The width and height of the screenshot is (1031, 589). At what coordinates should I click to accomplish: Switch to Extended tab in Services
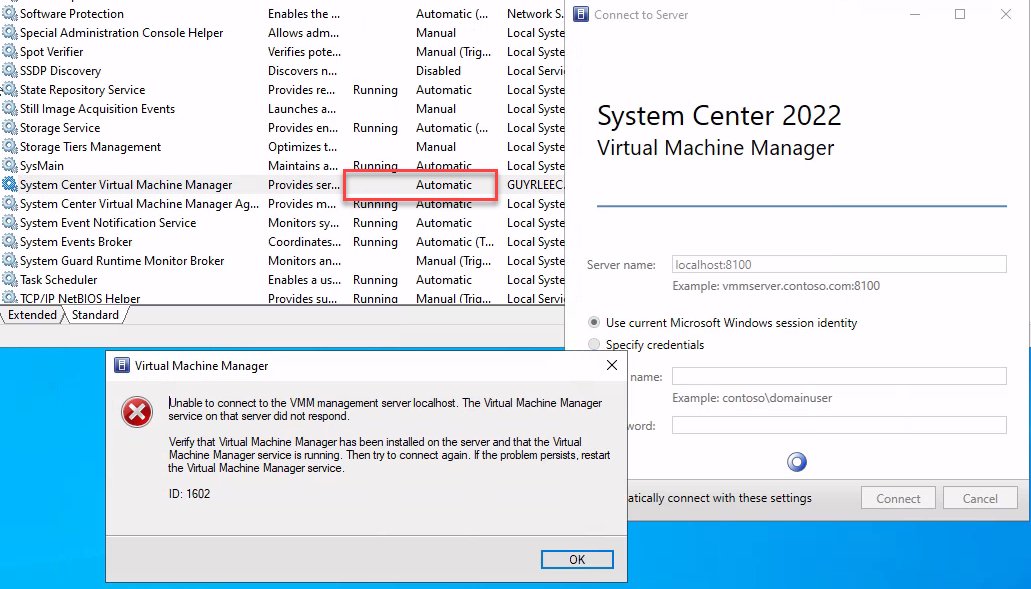point(32,315)
